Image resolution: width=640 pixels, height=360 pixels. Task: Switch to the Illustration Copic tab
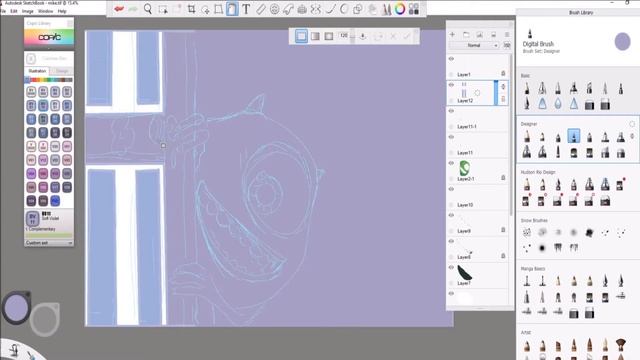[37, 71]
